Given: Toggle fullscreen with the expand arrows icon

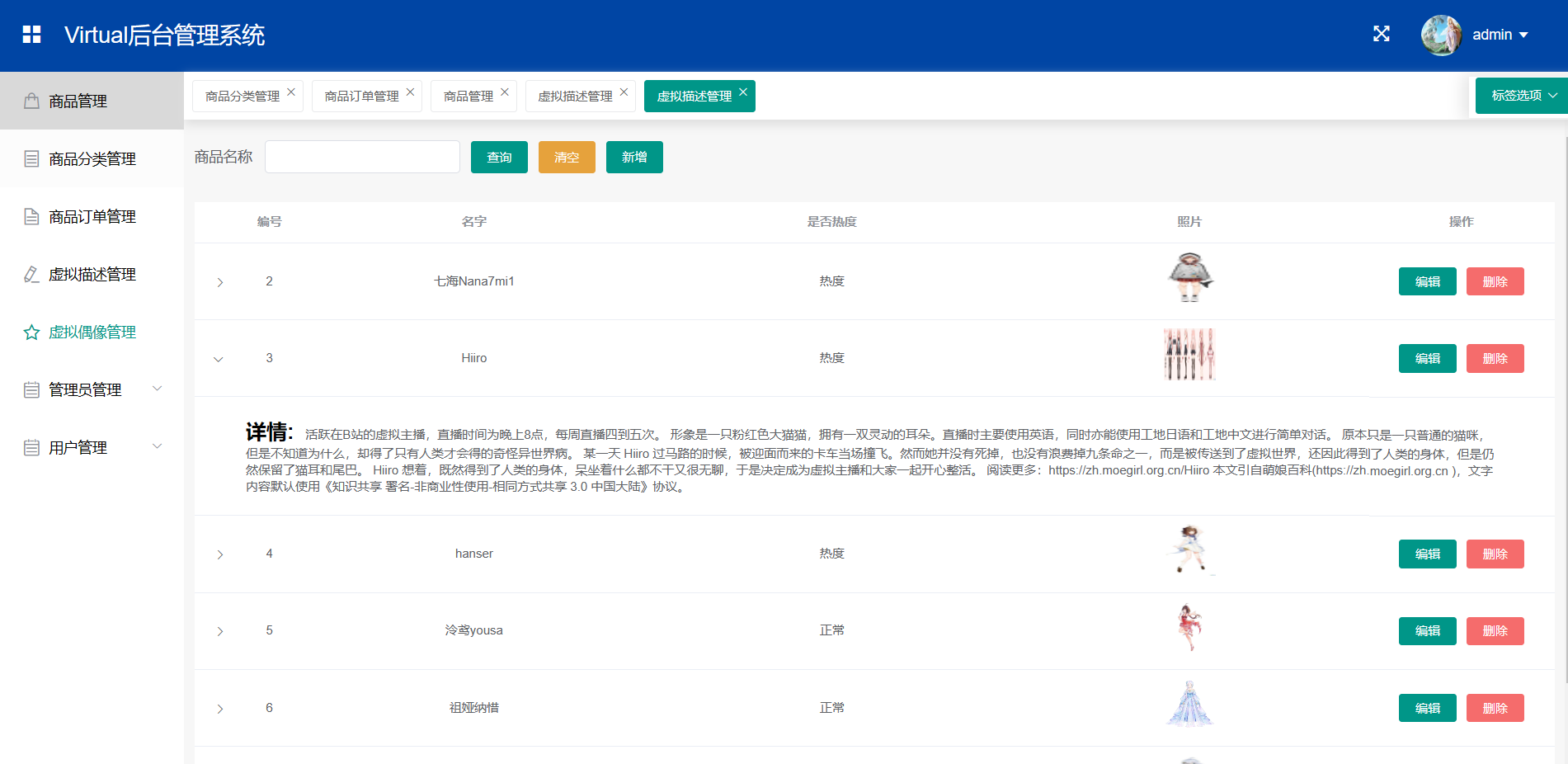Looking at the screenshot, I should coord(1381,34).
